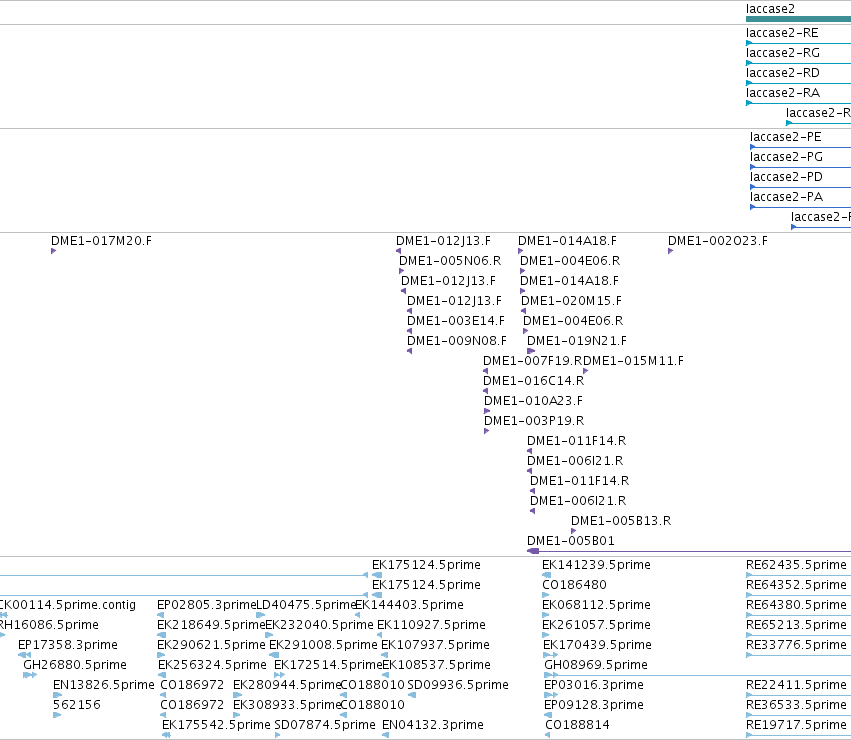Click the EP09128.3prime EST label
The height and width of the screenshot is (740, 851).
(594, 706)
